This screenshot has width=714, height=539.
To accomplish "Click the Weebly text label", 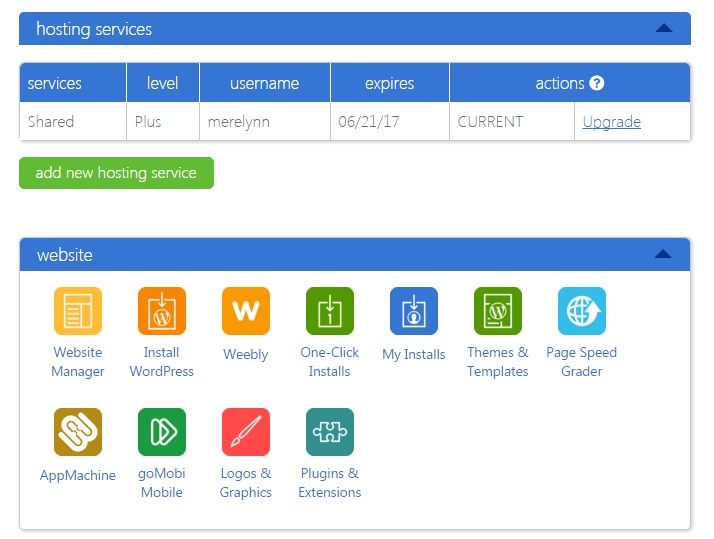I will (x=246, y=354).
